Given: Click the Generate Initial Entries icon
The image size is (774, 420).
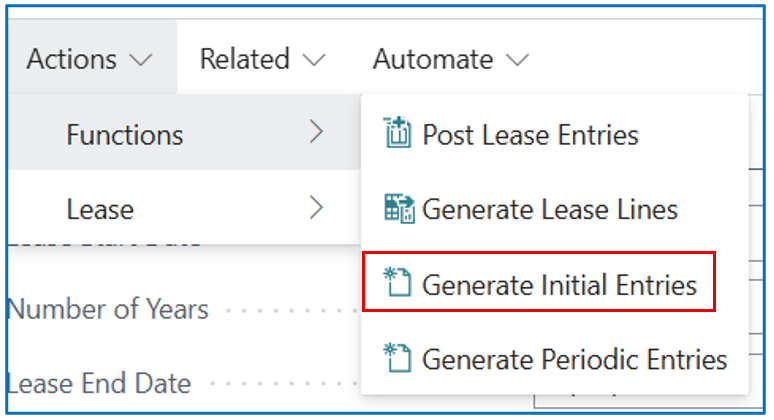Looking at the screenshot, I should click(397, 284).
